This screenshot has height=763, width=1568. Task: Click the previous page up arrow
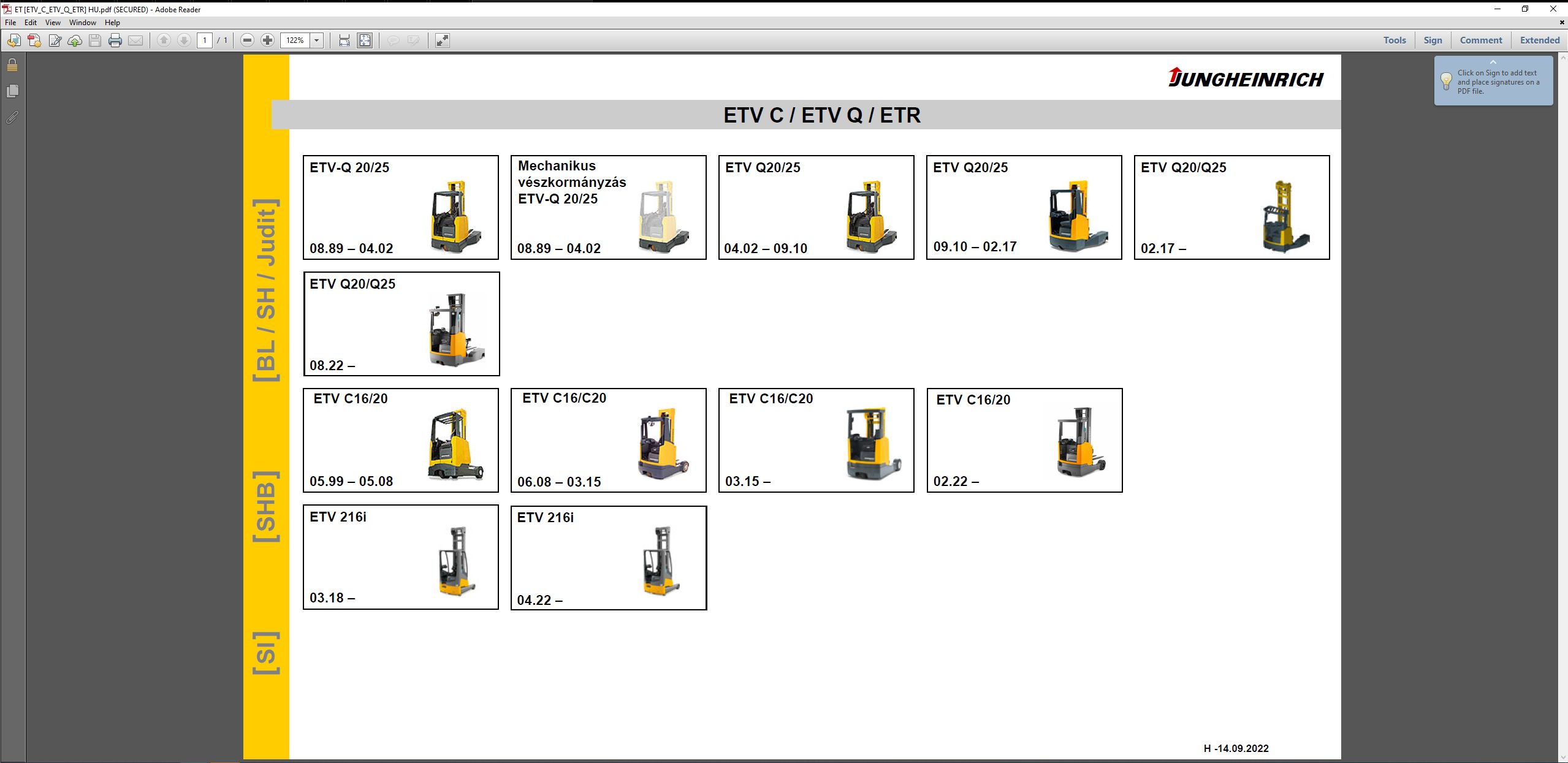click(x=164, y=40)
